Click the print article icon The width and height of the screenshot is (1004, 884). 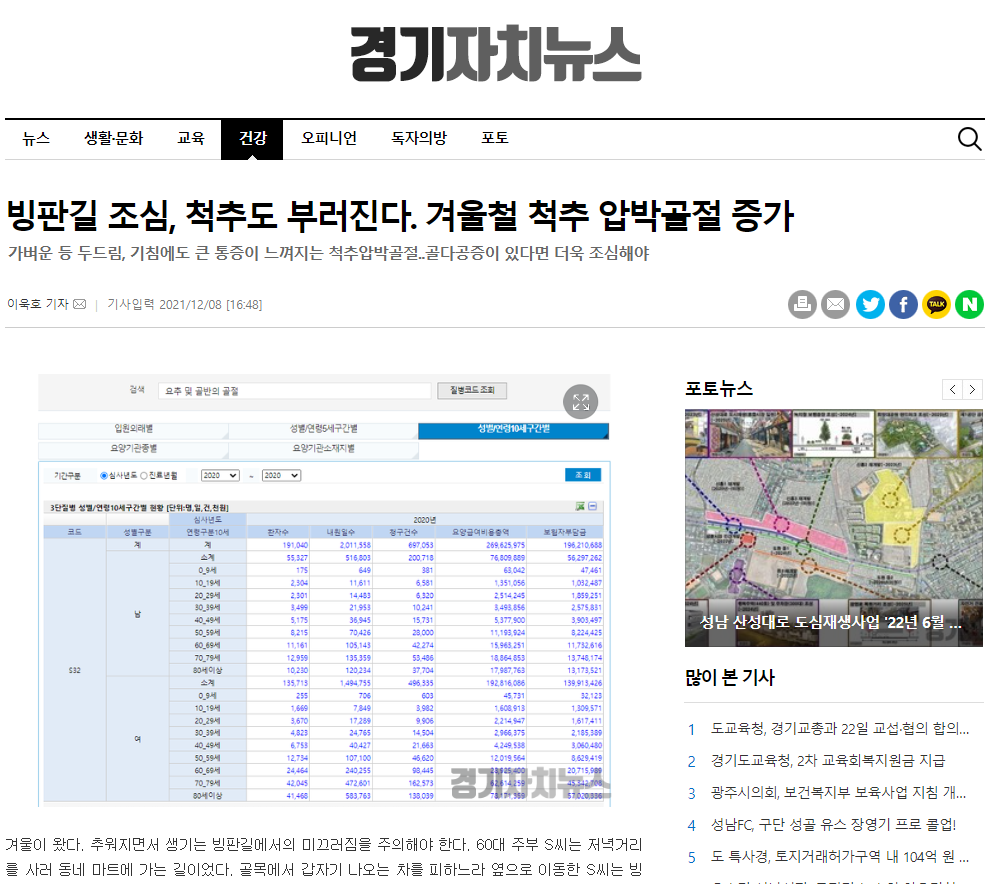coord(802,304)
